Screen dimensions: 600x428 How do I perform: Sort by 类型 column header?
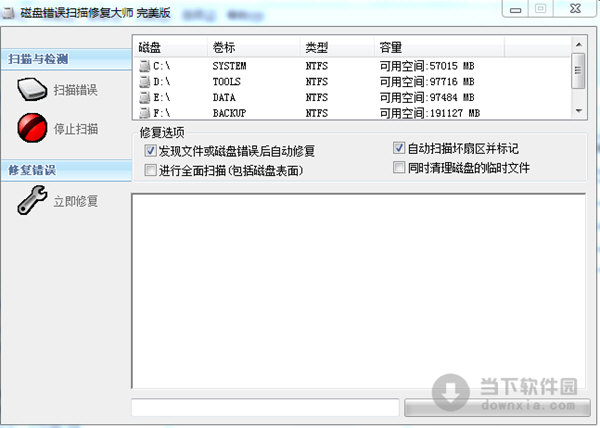tap(337, 48)
